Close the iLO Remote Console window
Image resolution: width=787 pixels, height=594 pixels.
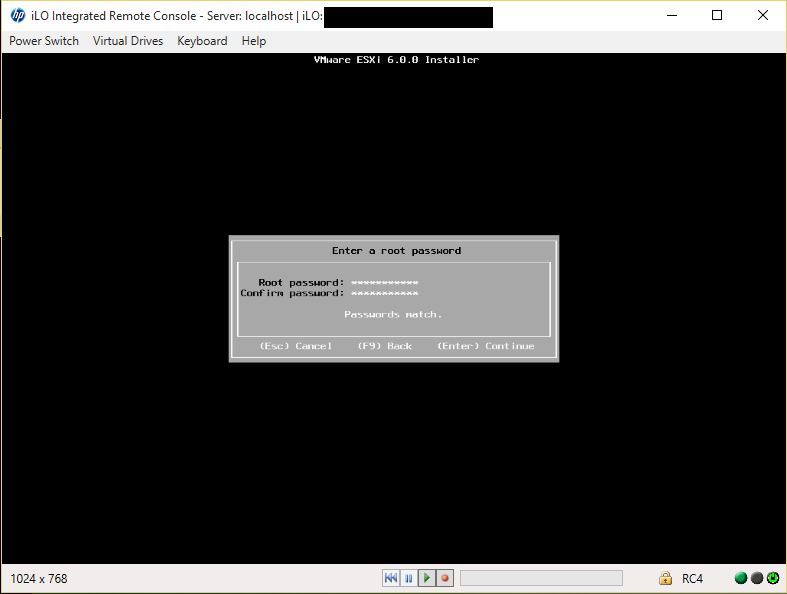[763, 16]
